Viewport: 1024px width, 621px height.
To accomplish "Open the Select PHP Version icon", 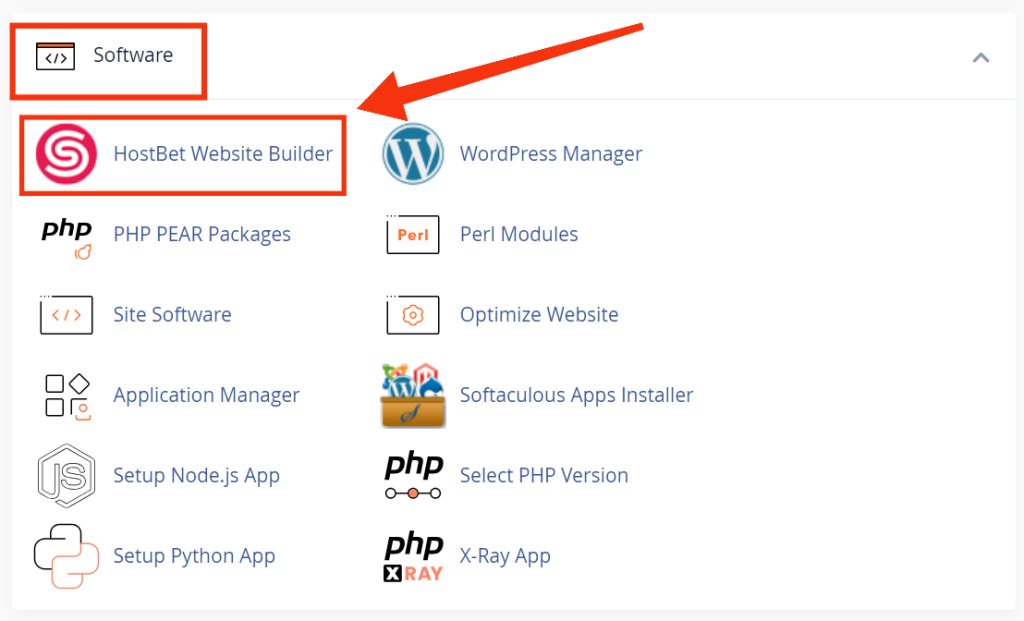I will click(x=413, y=475).
